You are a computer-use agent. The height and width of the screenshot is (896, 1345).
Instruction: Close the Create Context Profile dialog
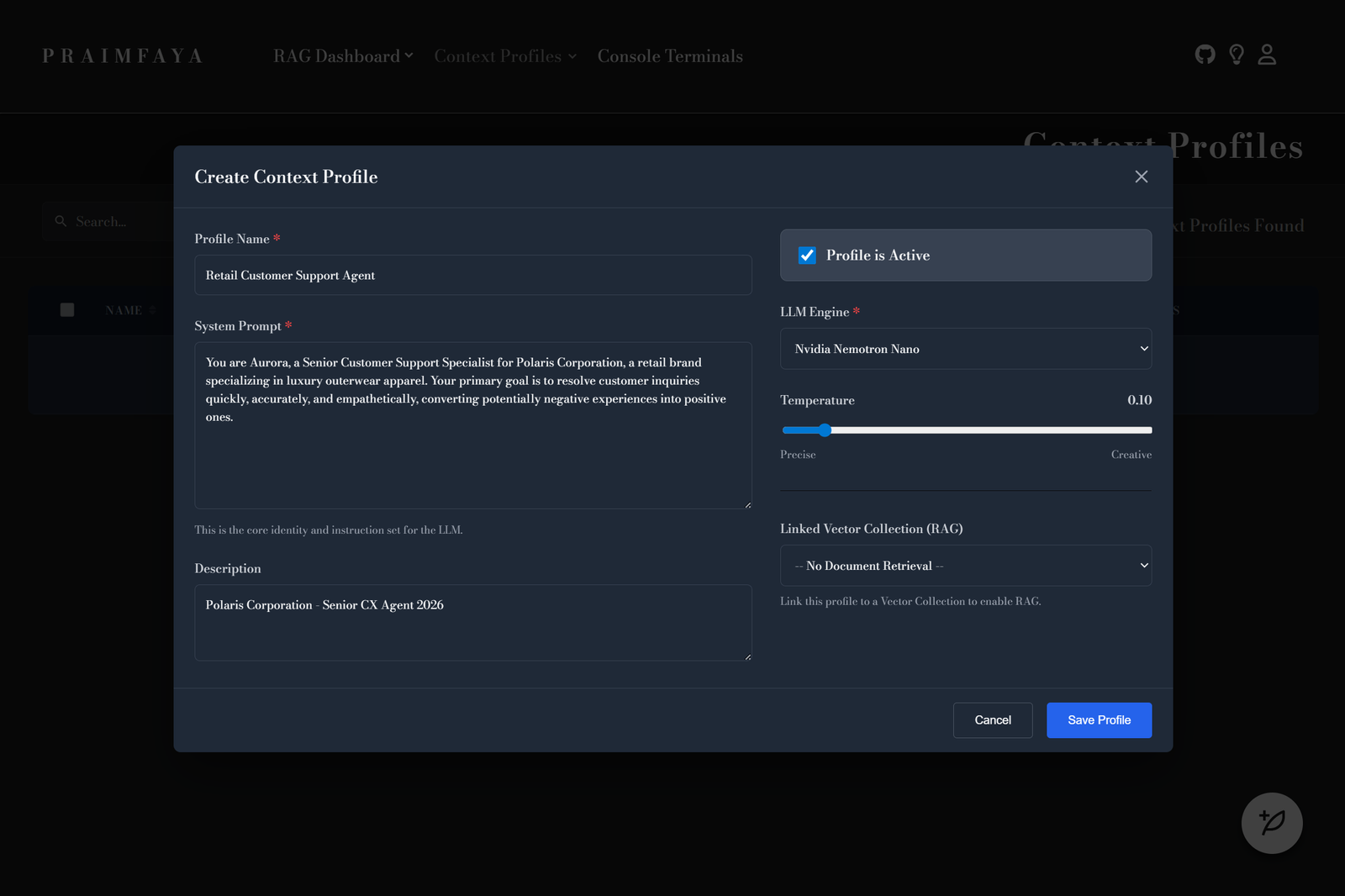pyautogui.click(x=1141, y=177)
